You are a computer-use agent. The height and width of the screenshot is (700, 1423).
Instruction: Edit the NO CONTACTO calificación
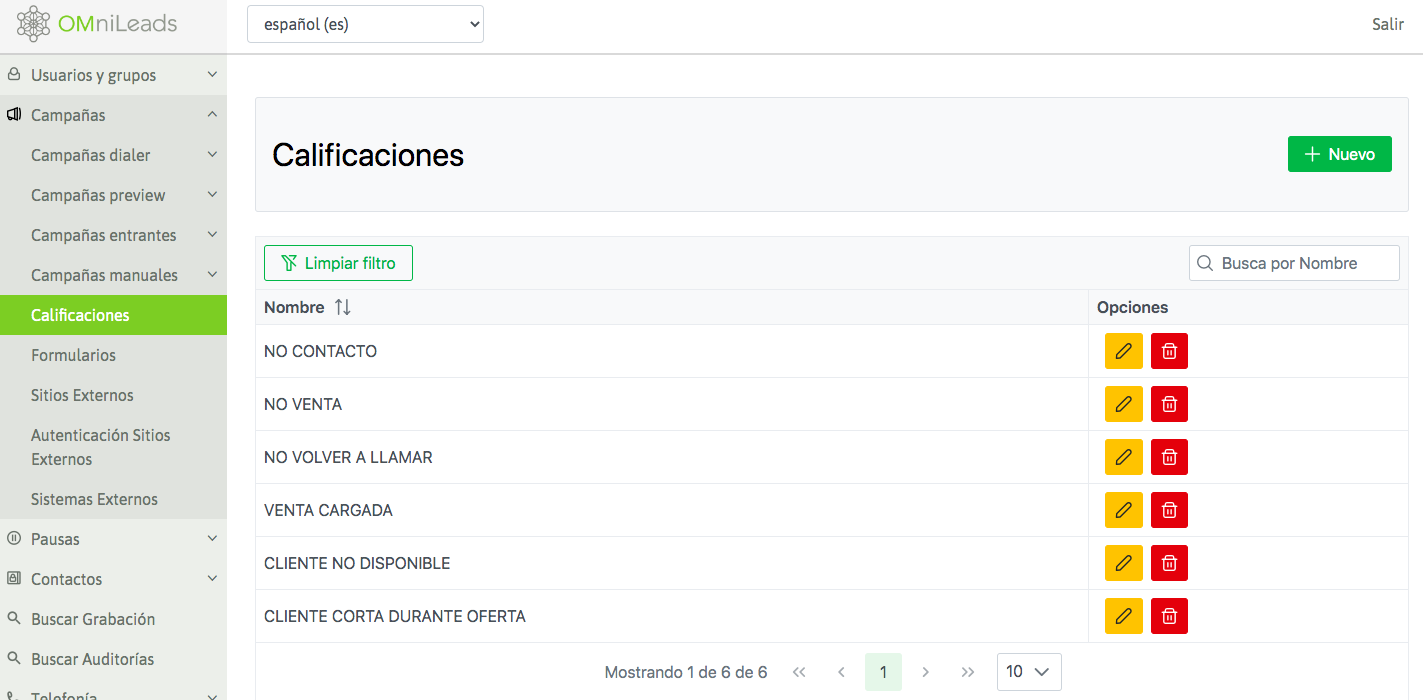point(1123,351)
